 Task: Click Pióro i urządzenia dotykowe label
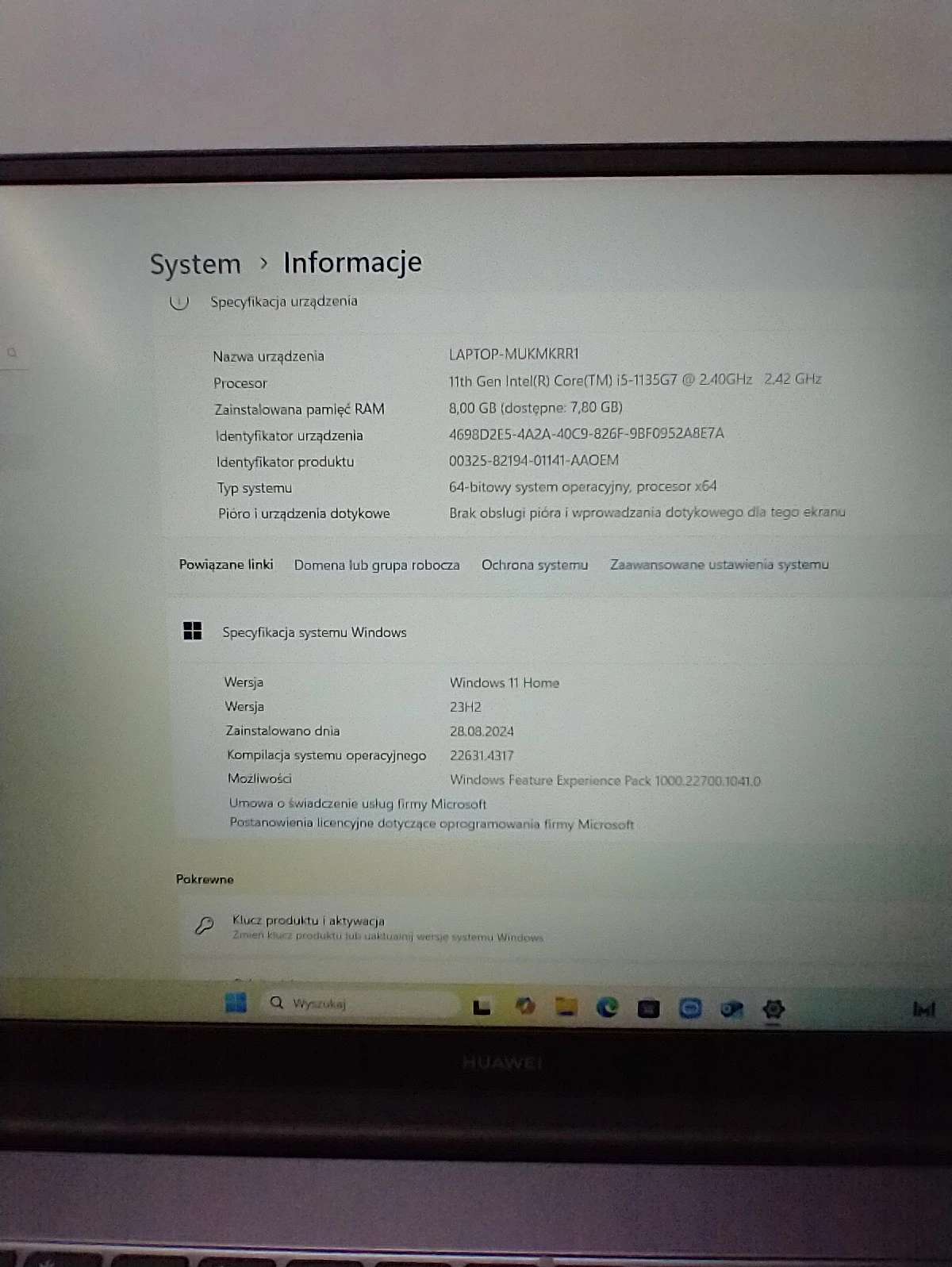(304, 513)
